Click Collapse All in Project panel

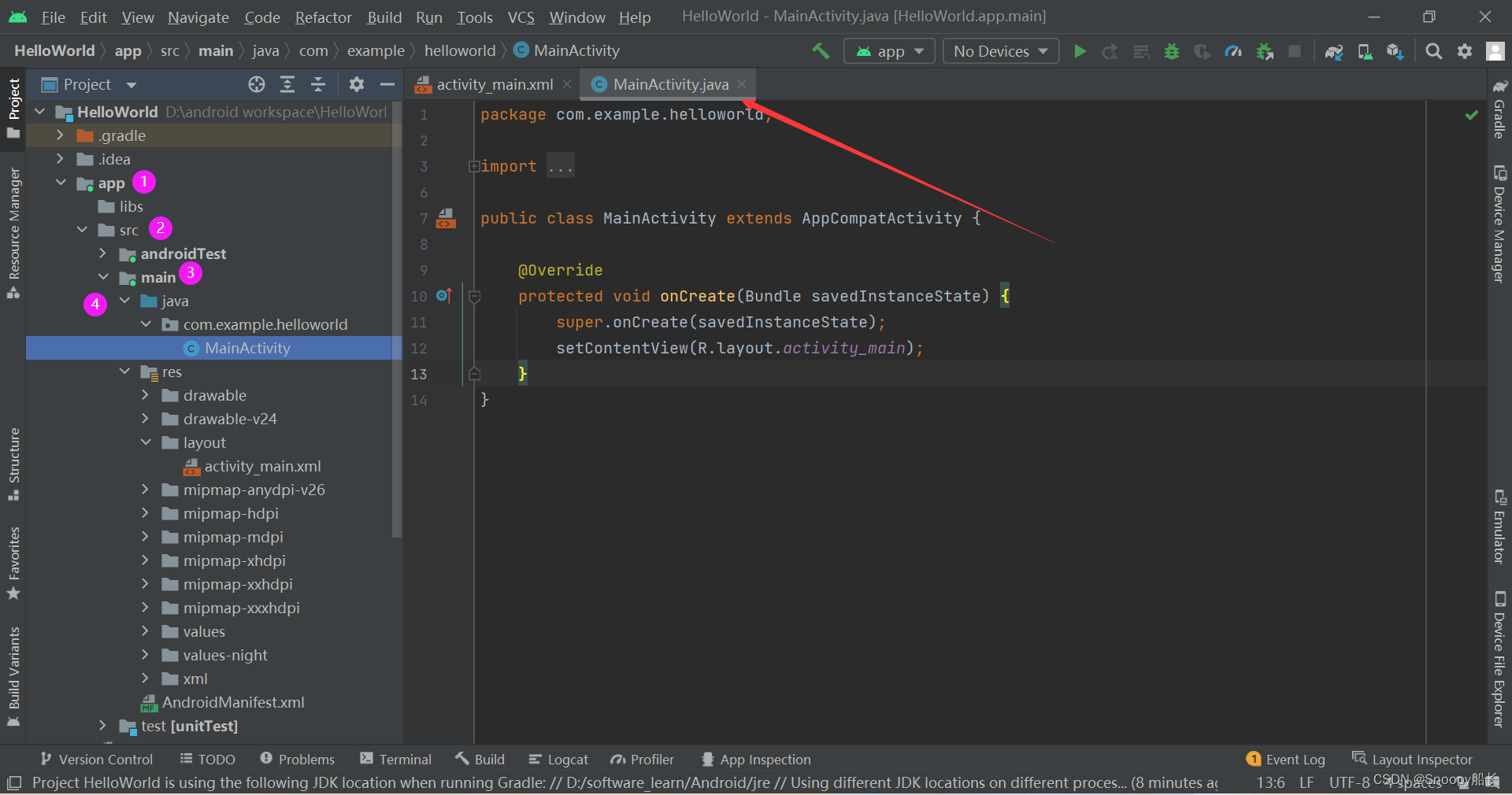tap(318, 84)
